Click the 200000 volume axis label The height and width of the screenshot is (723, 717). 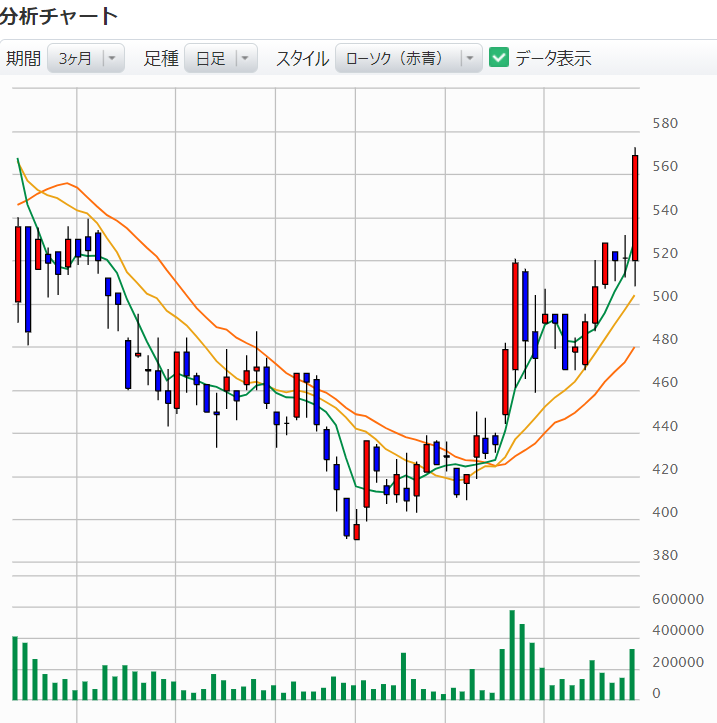pos(678,662)
